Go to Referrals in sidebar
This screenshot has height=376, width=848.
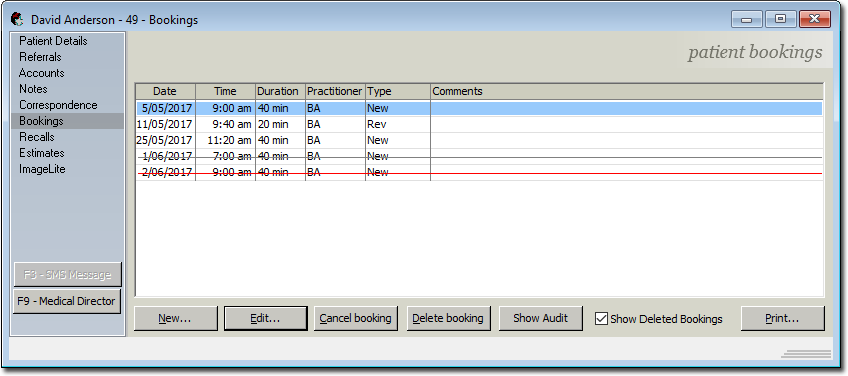click(40, 57)
